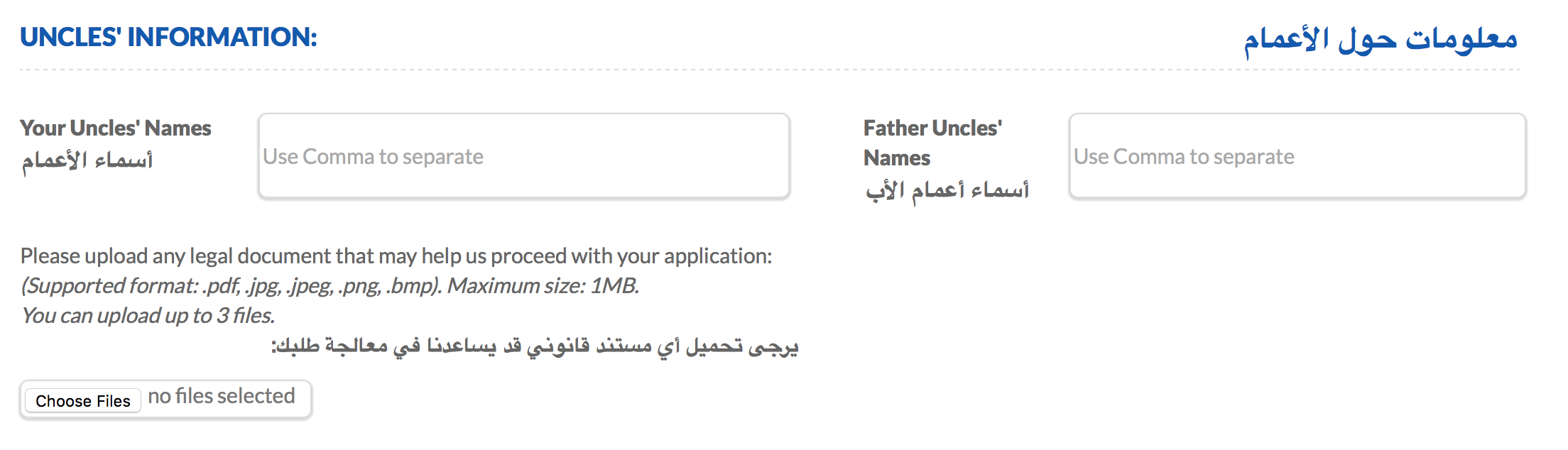Click the 'no files selected' status text
This screenshot has height=450, width=1568.
click(x=222, y=396)
